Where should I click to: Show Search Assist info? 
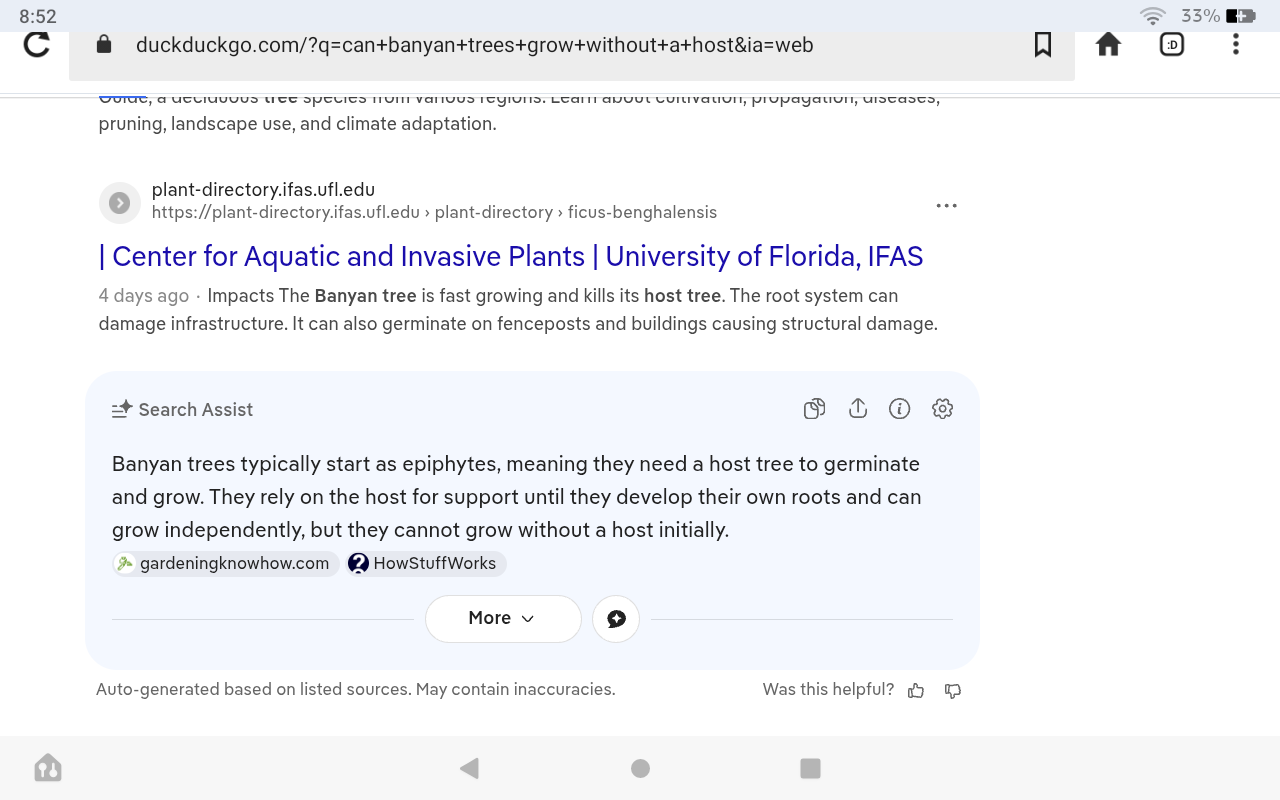[899, 409]
